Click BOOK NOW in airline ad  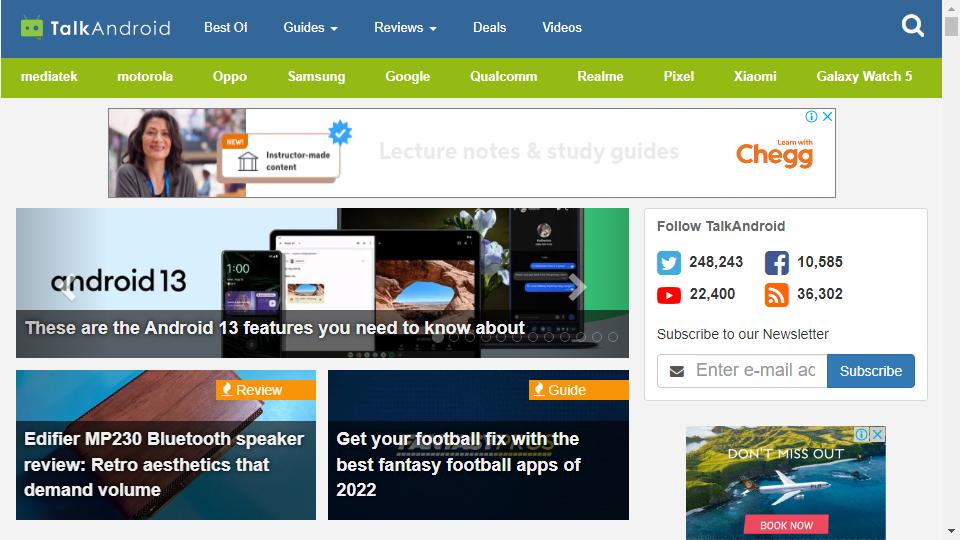[786, 525]
